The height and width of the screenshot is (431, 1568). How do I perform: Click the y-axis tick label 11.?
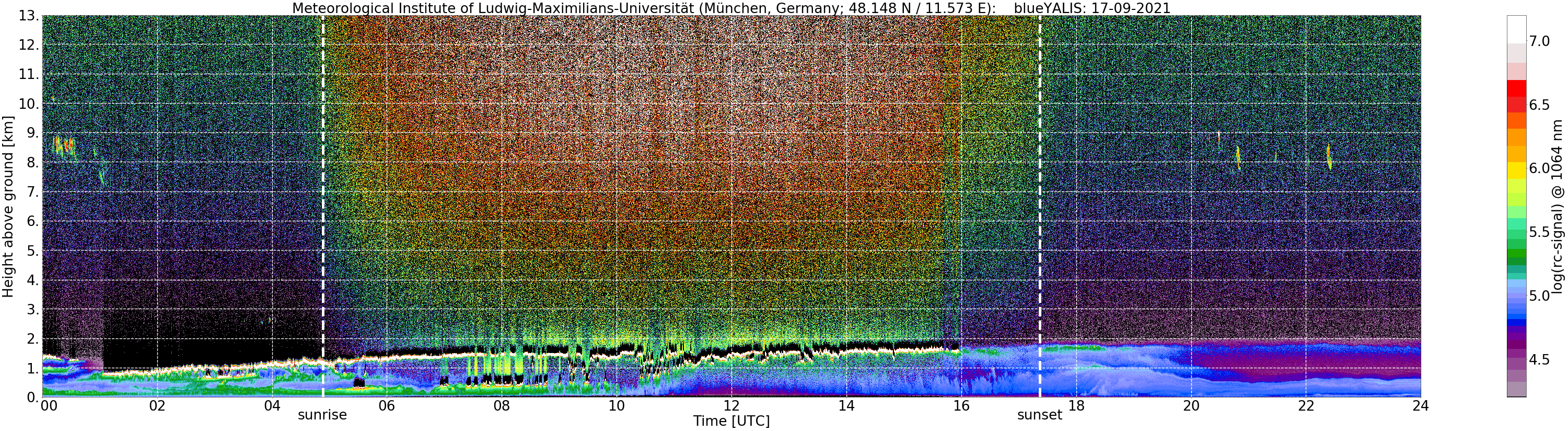click(28, 74)
